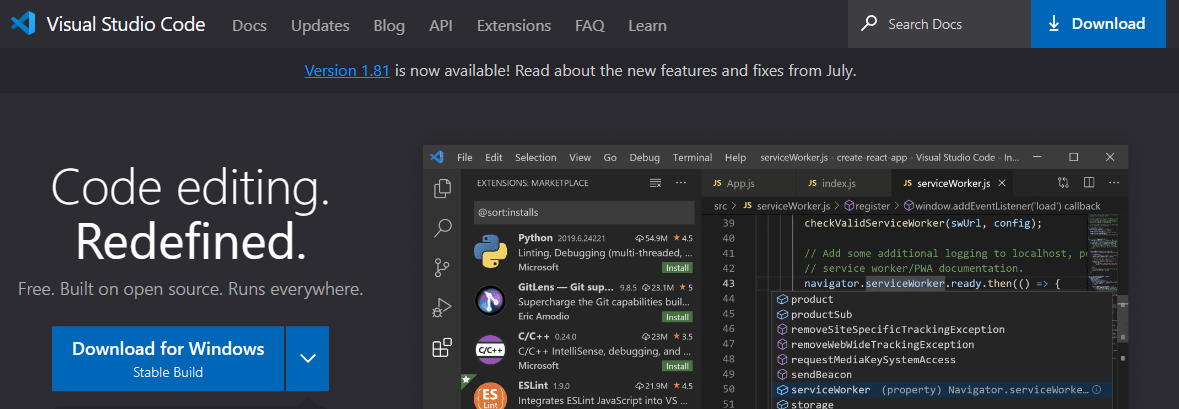1179x409 pixels.
Task: Switch to the App.js tab
Action: pyautogui.click(x=748, y=183)
